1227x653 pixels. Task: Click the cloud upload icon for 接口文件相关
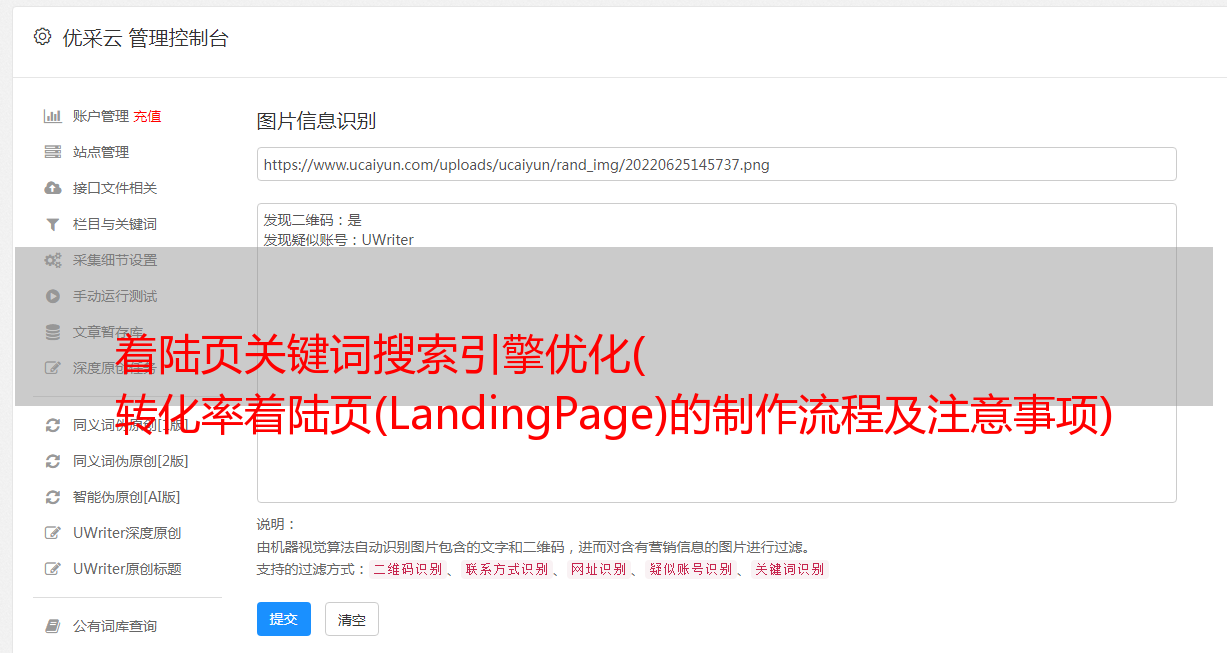(53, 188)
